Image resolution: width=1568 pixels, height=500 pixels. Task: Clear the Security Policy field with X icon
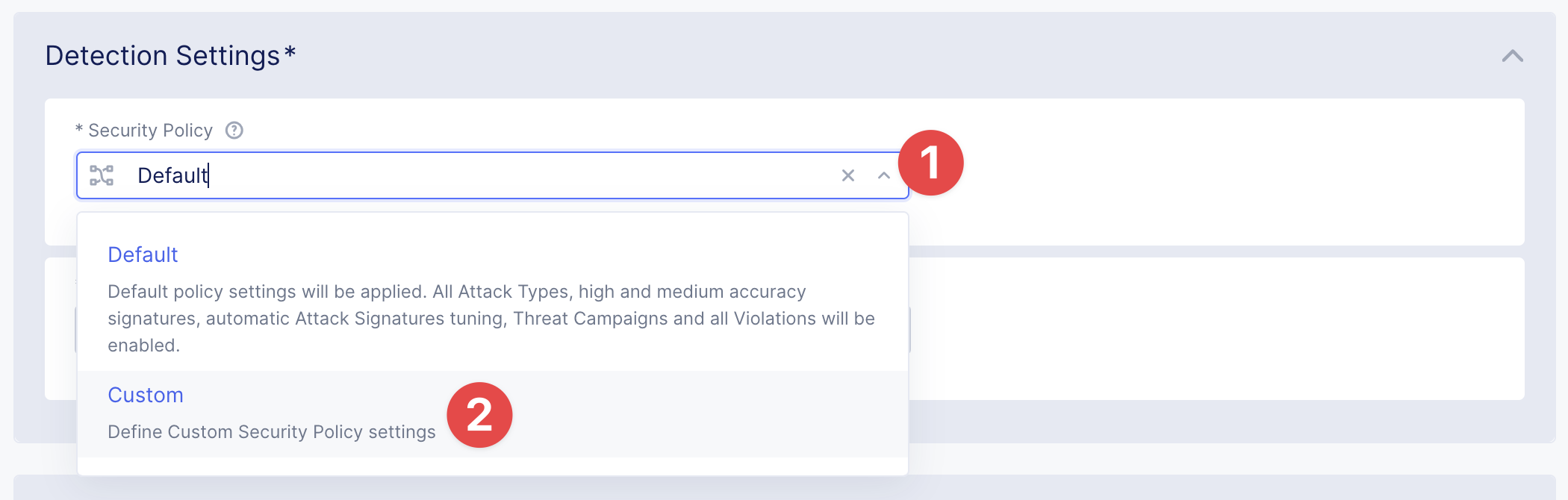[x=848, y=175]
